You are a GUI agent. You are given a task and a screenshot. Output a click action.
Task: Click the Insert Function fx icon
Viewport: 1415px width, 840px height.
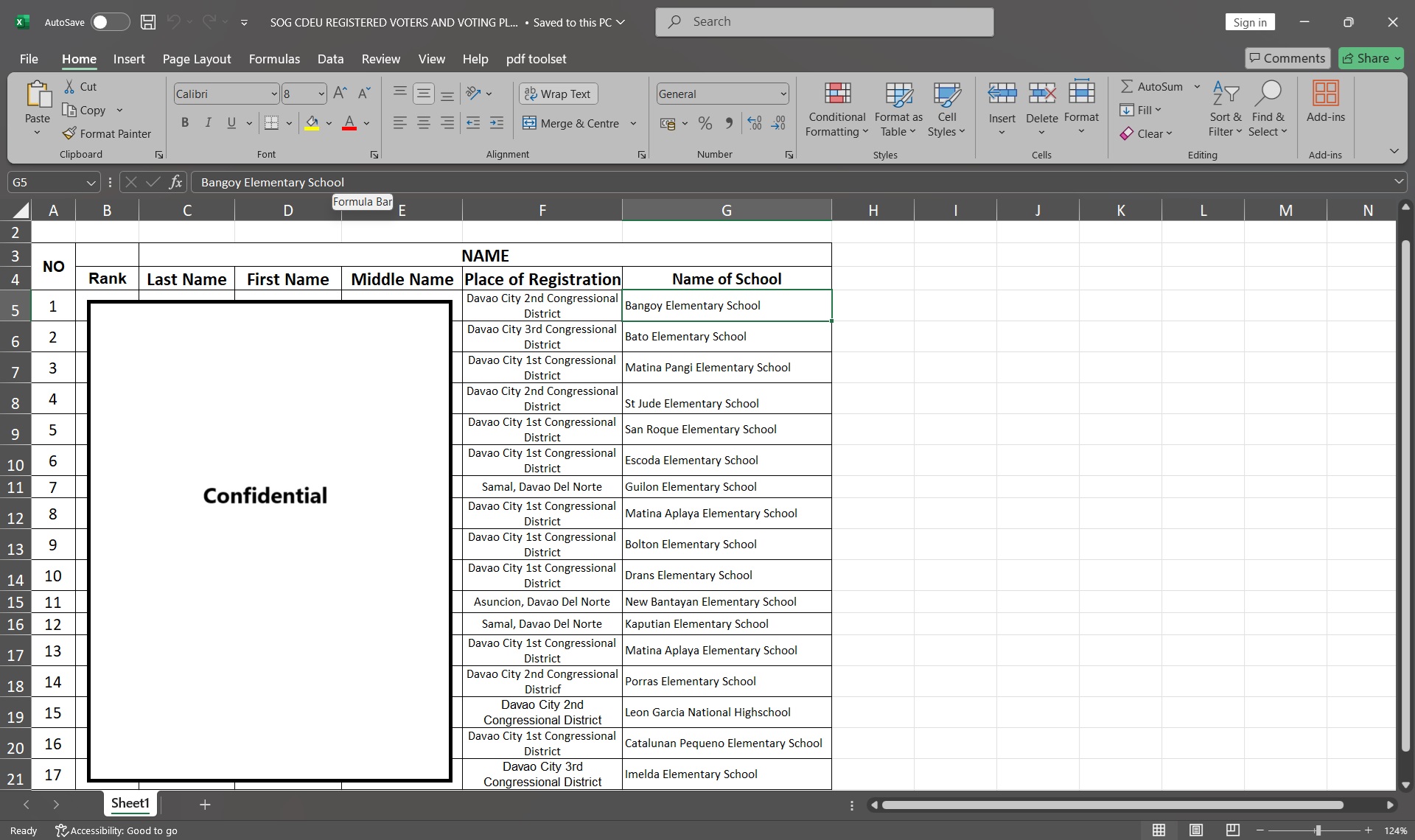[x=175, y=182]
